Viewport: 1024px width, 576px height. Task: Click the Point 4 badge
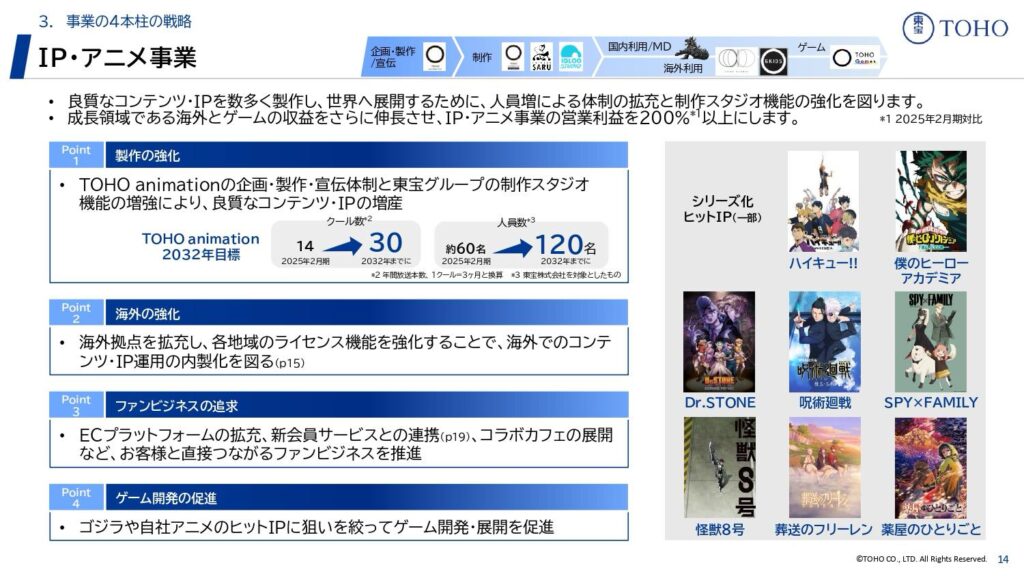pyautogui.click(x=76, y=497)
